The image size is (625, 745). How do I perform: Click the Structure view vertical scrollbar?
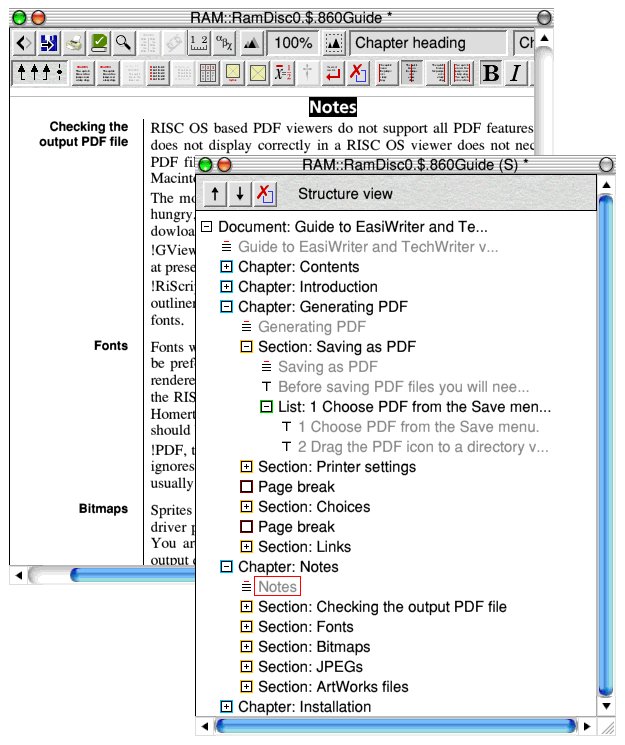point(603,440)
